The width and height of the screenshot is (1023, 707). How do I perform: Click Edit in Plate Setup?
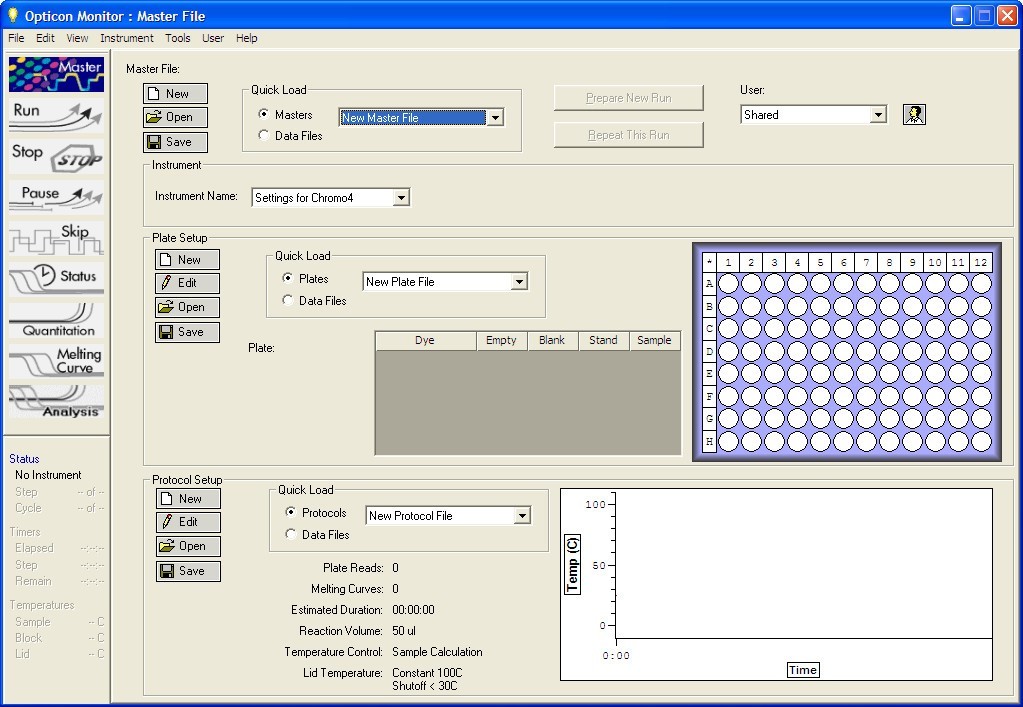(x=187, y=283)
